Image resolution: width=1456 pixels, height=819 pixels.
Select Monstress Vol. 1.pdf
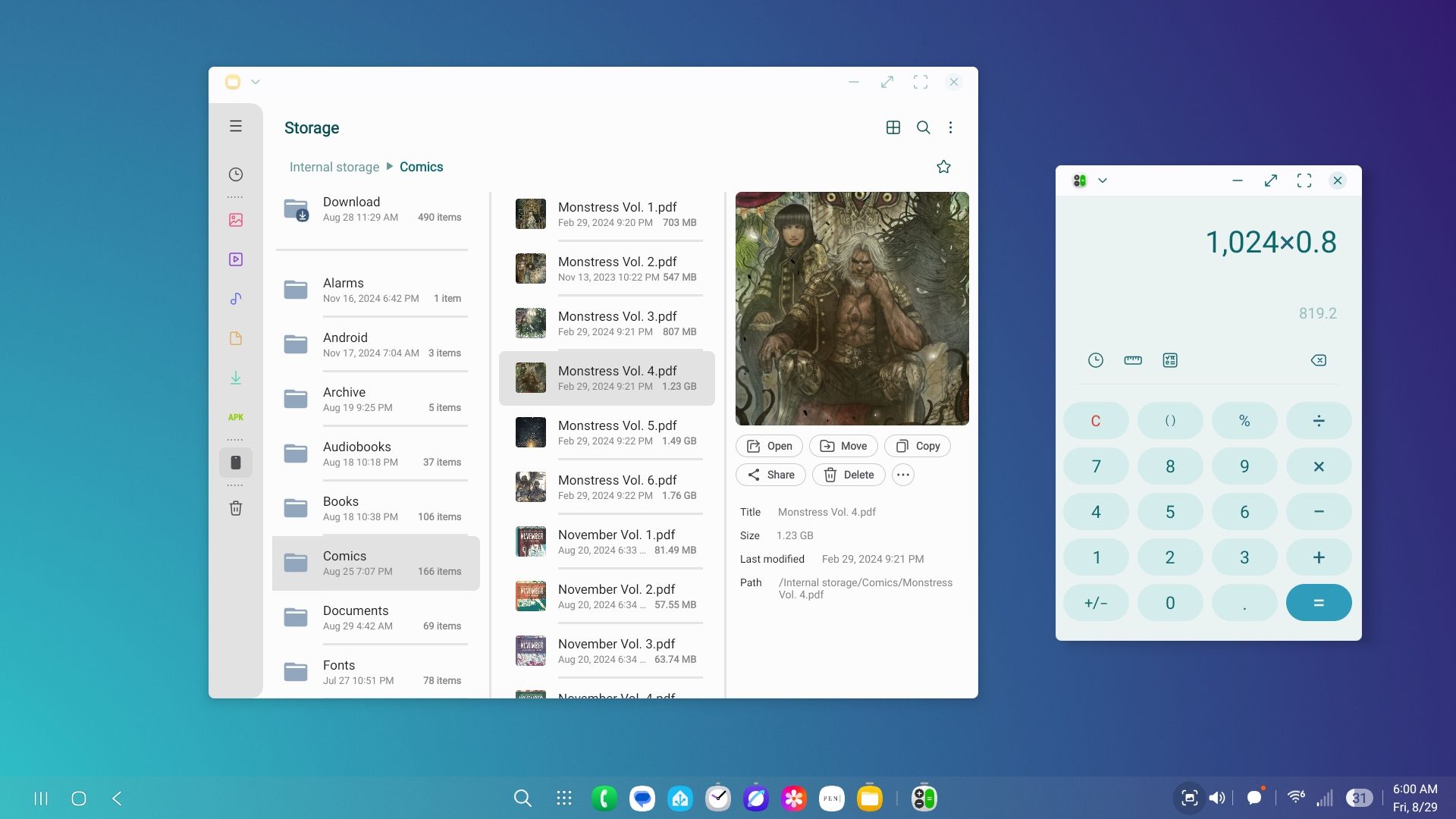(607, 214)
